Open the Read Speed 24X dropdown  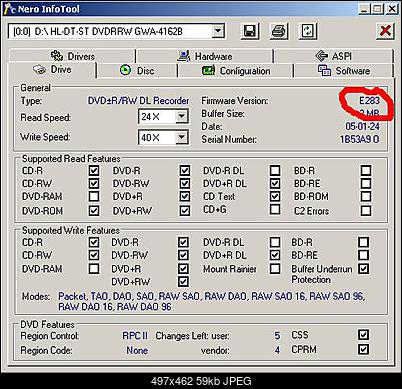(x=181, y=116)
